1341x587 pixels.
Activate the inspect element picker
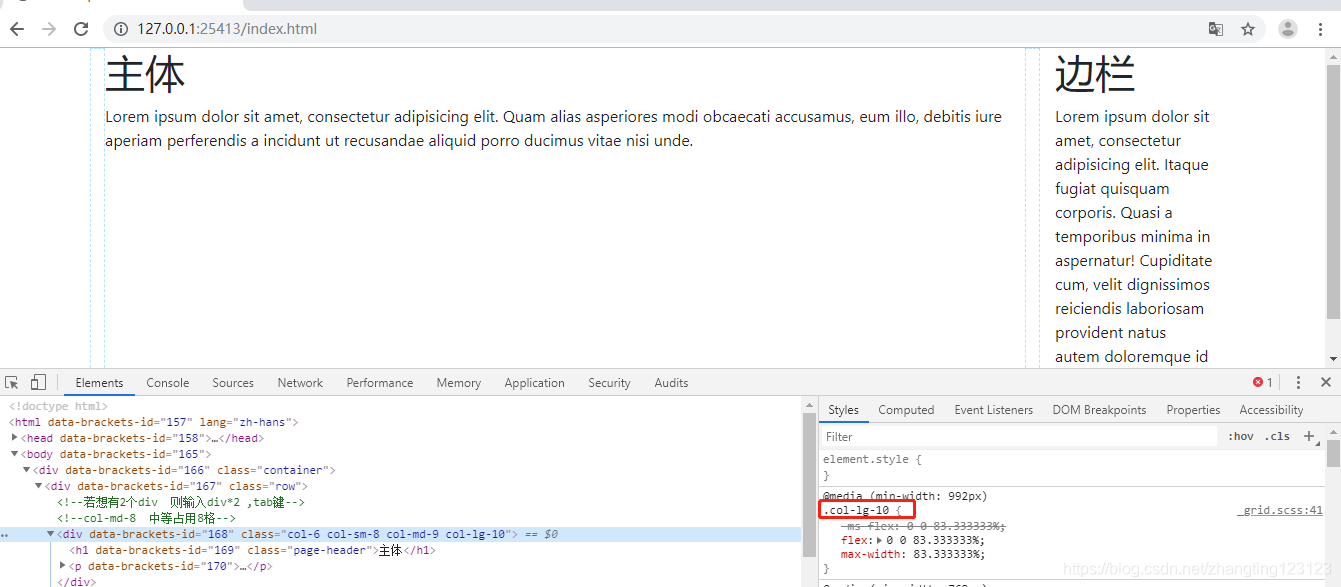[x=12, y=382]
